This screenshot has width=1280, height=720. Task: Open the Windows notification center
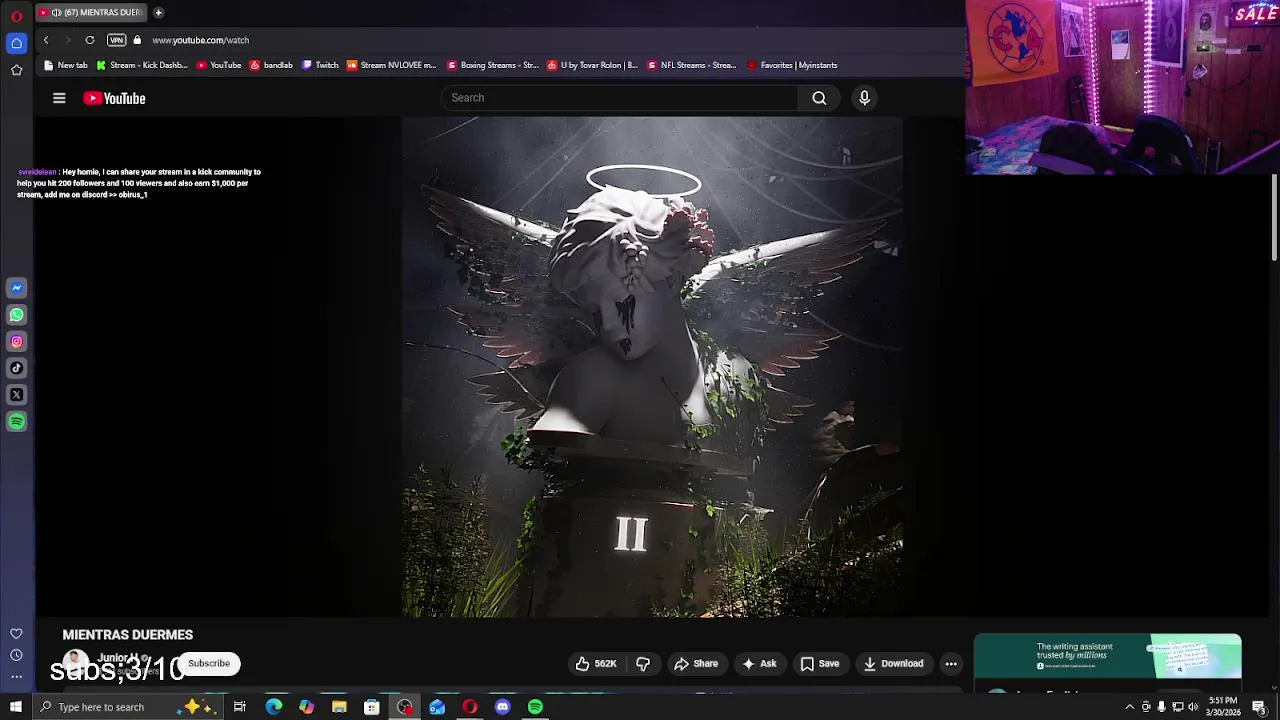[1260, 707]
